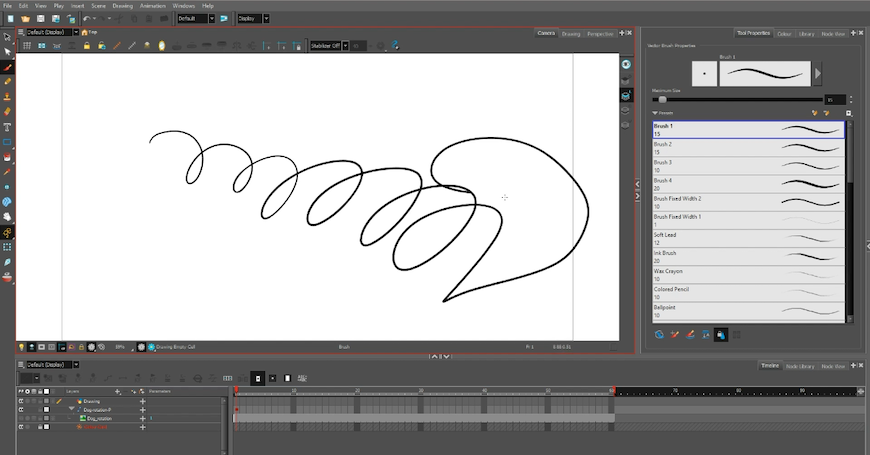The image size is (870, 455).
Task: Toggle the Colour-Card layer enable switch
Action: (21, 427)
